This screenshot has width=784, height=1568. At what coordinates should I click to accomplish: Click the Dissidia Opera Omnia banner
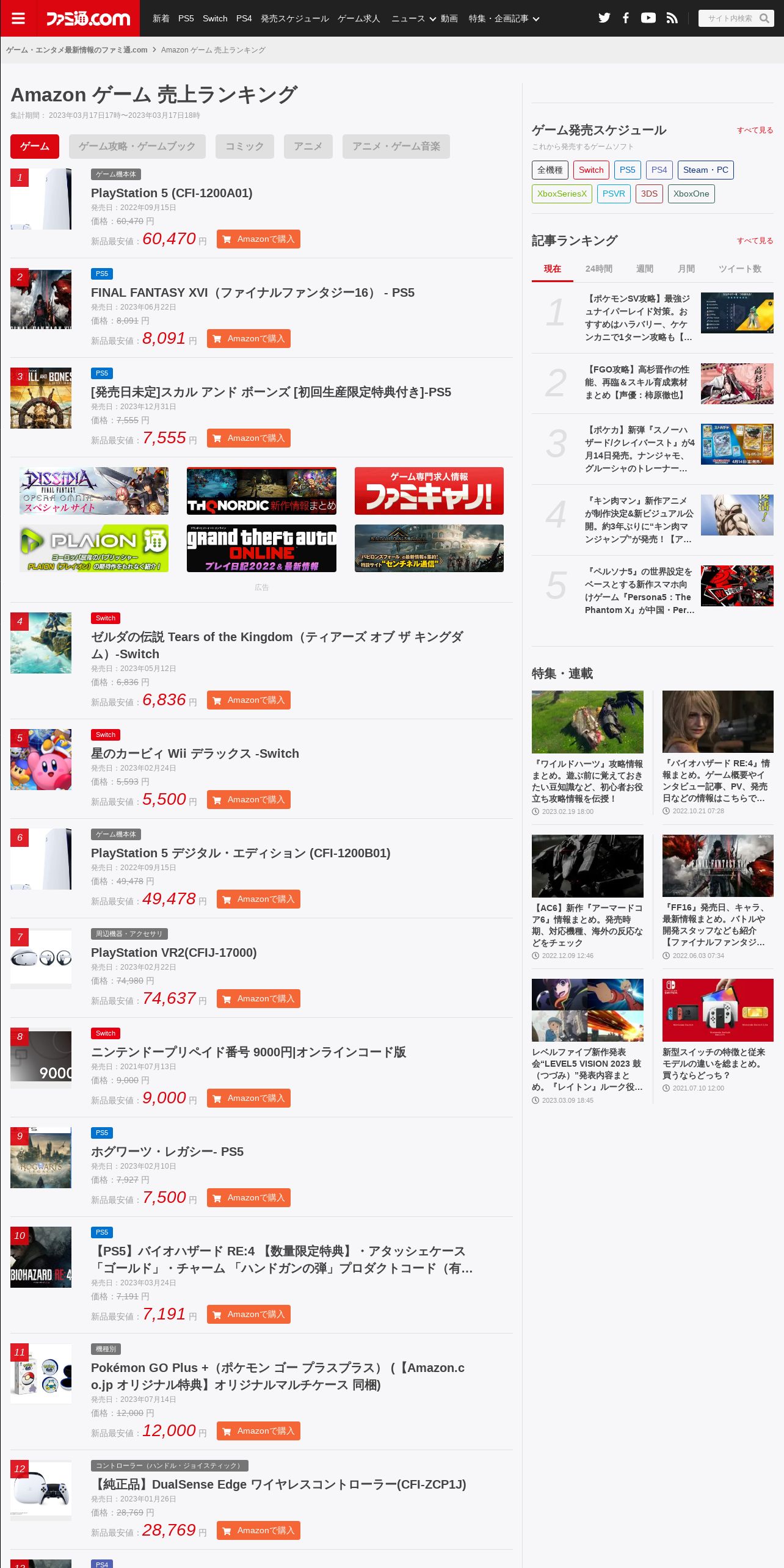tap(94, 491)
